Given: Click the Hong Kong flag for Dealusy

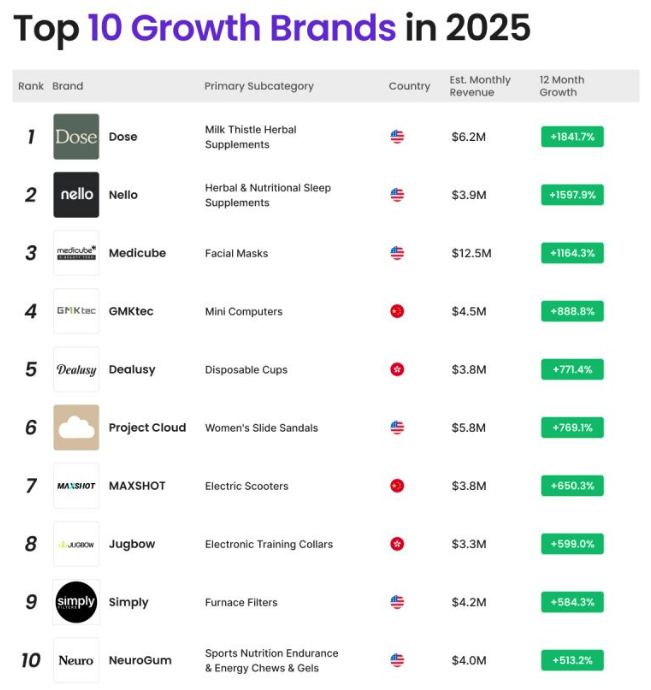Looking at the screenshot, I should 397,370.
